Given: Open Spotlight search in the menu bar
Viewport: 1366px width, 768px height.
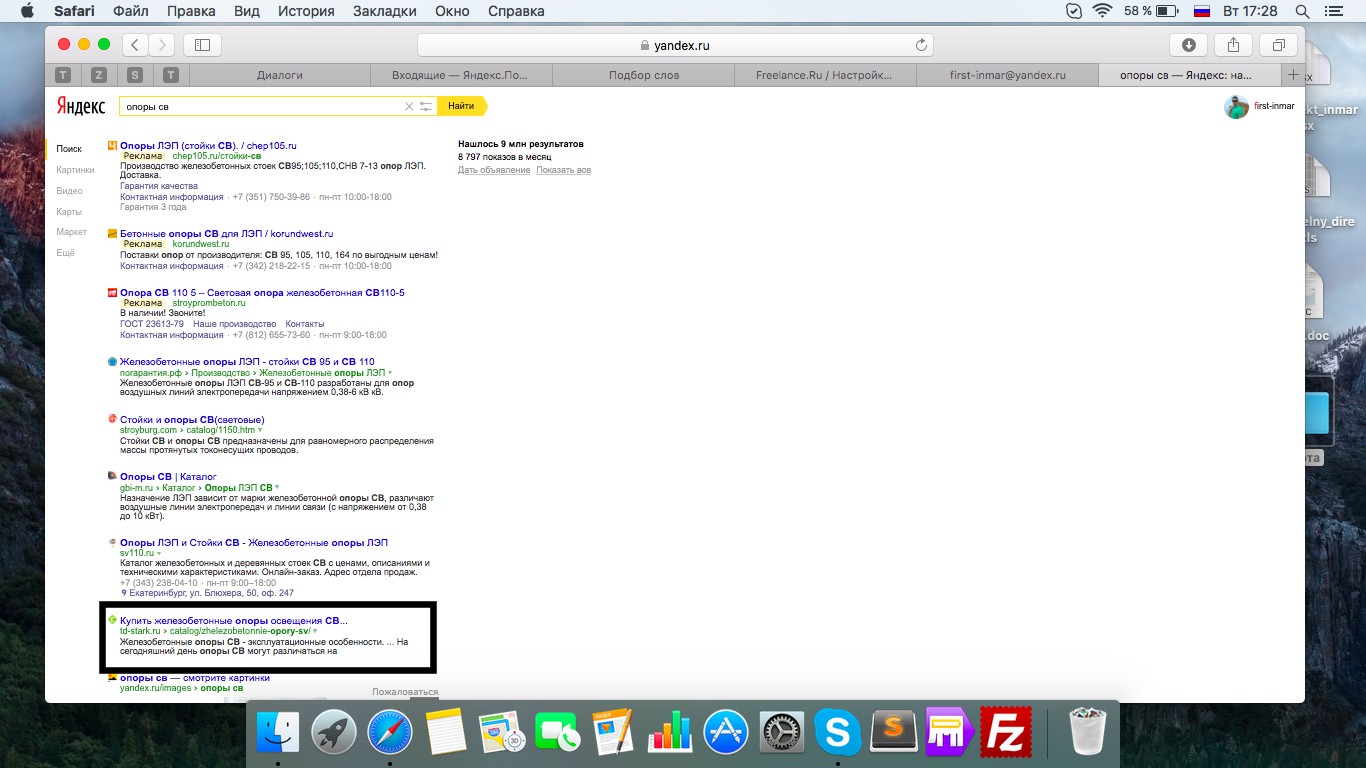Looking at the screenshot, I should pyautogui.click(x=1302, y=11).
